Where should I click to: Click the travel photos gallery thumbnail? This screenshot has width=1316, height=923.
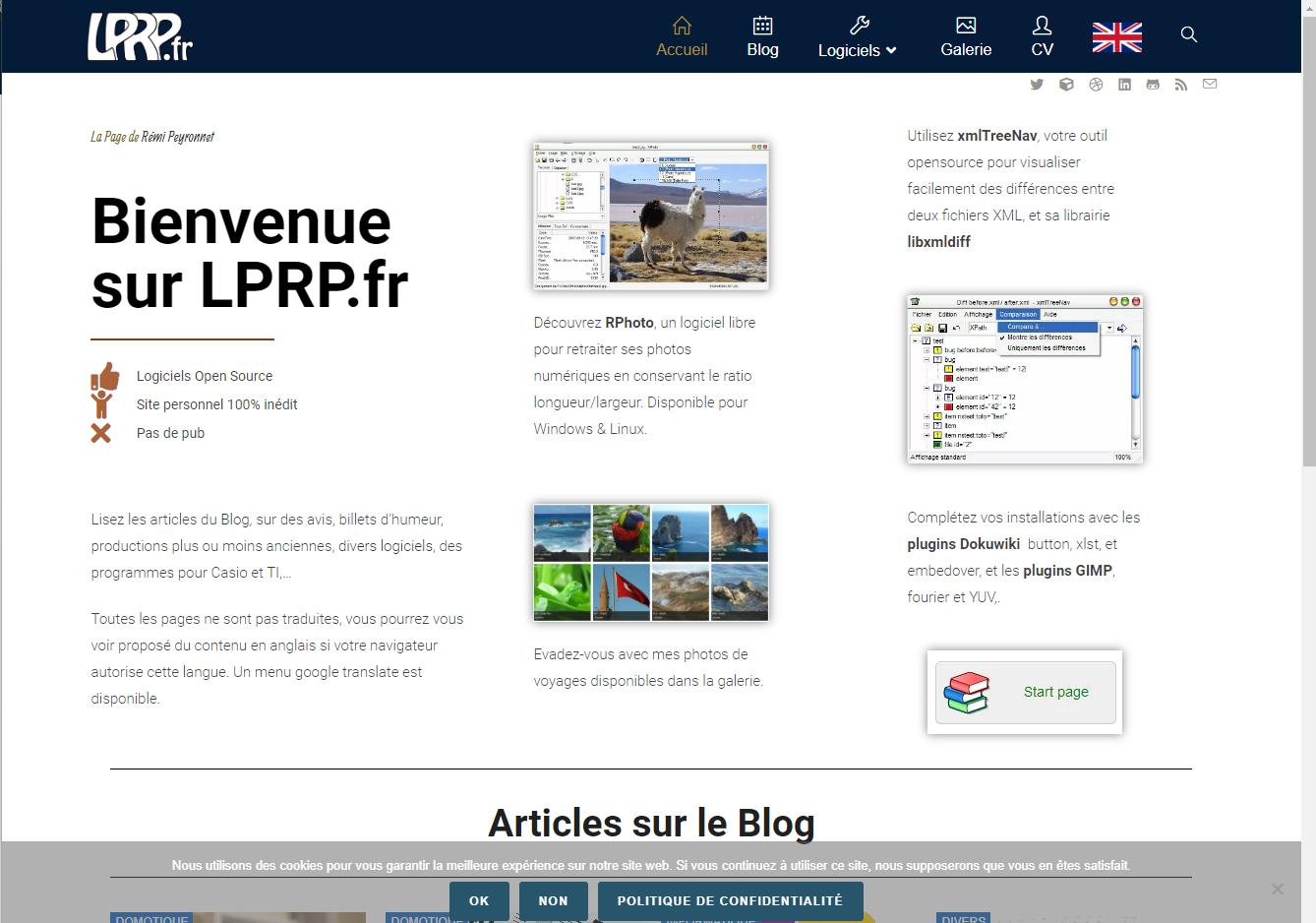[x=651, y=563]
